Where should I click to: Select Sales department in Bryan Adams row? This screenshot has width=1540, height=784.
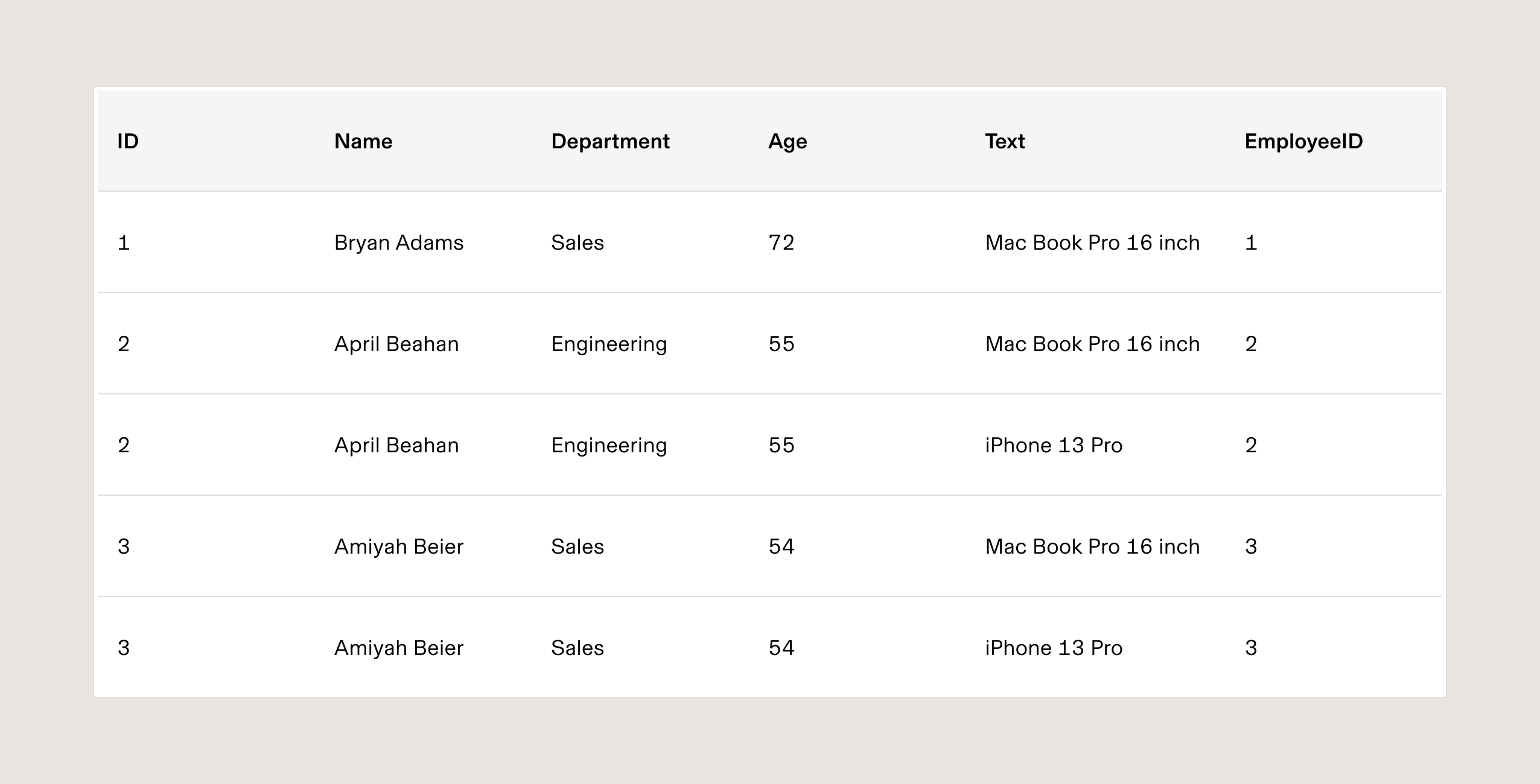tap(577, 242)
